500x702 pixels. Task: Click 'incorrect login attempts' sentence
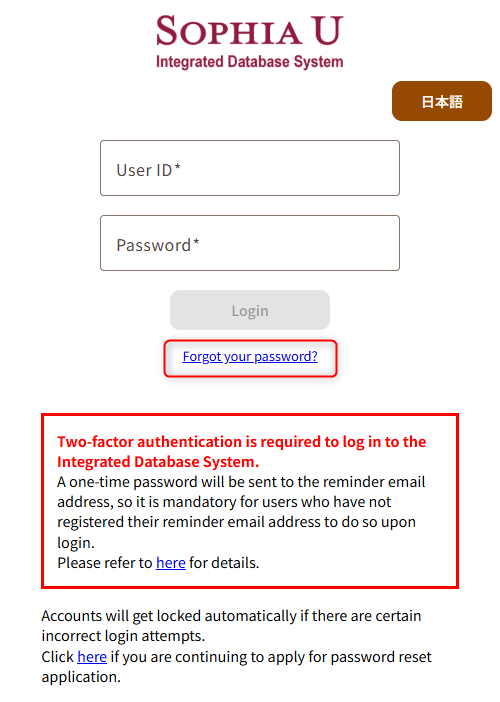pyautogui.click(x=123, y=636)
